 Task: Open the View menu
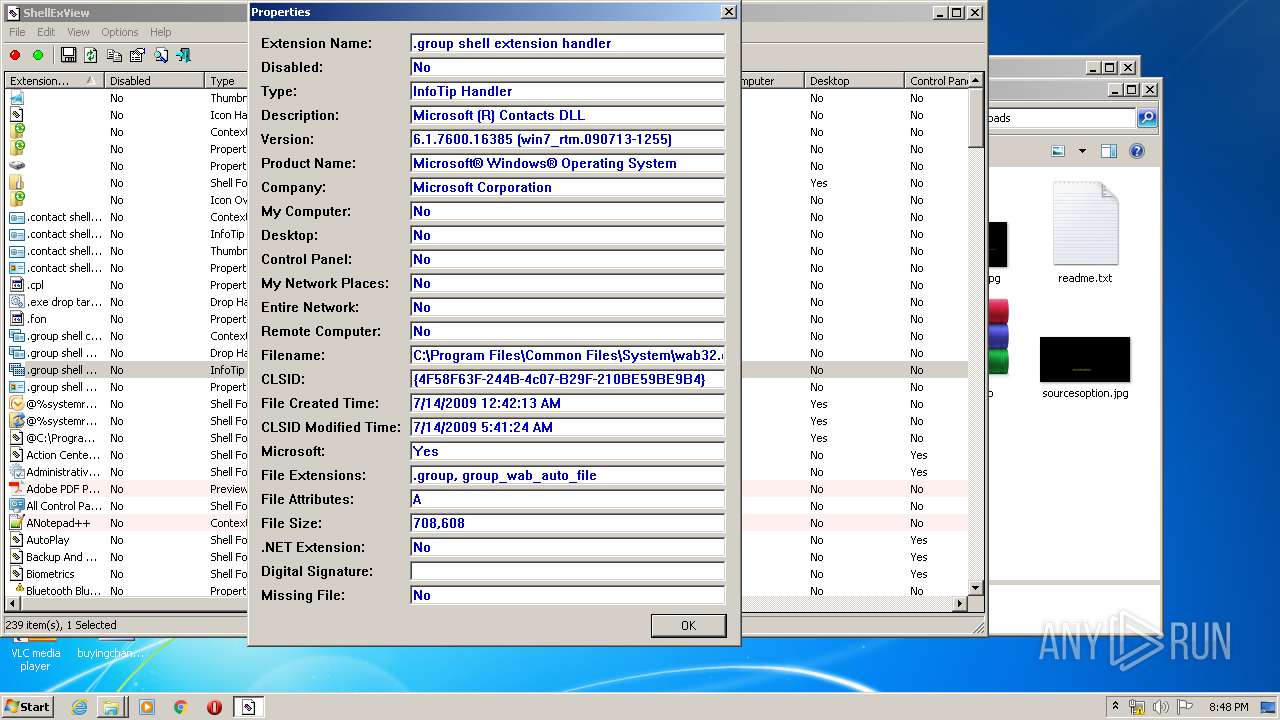[78, 32]
